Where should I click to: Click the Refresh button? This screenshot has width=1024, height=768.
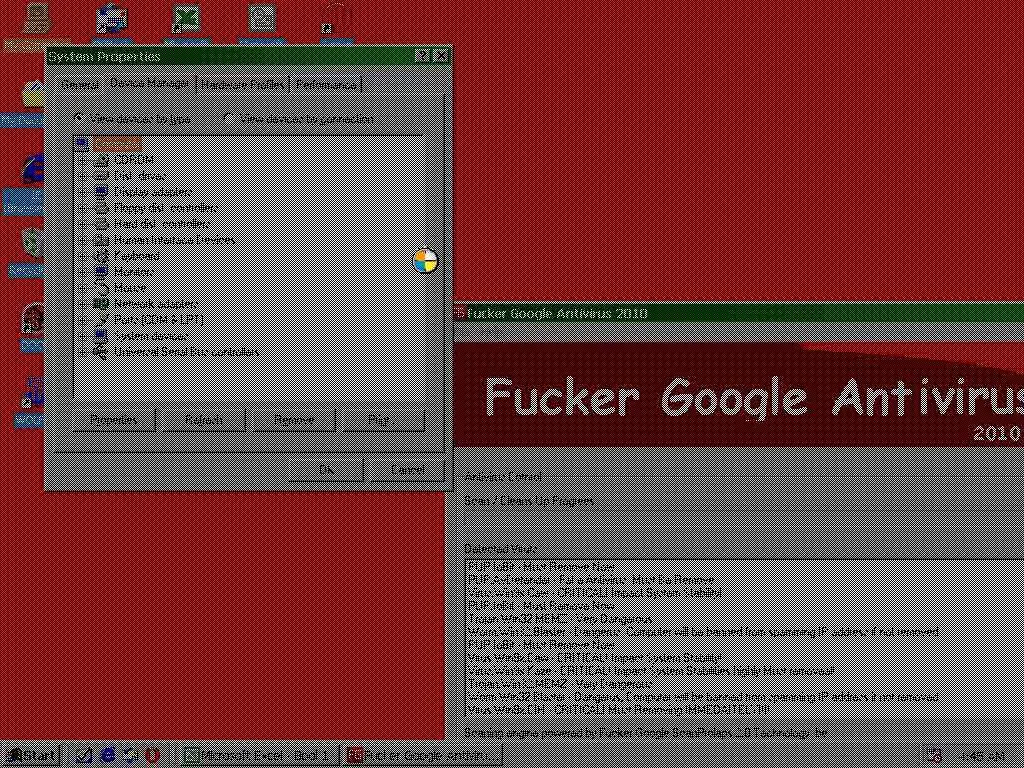point(204,420)
